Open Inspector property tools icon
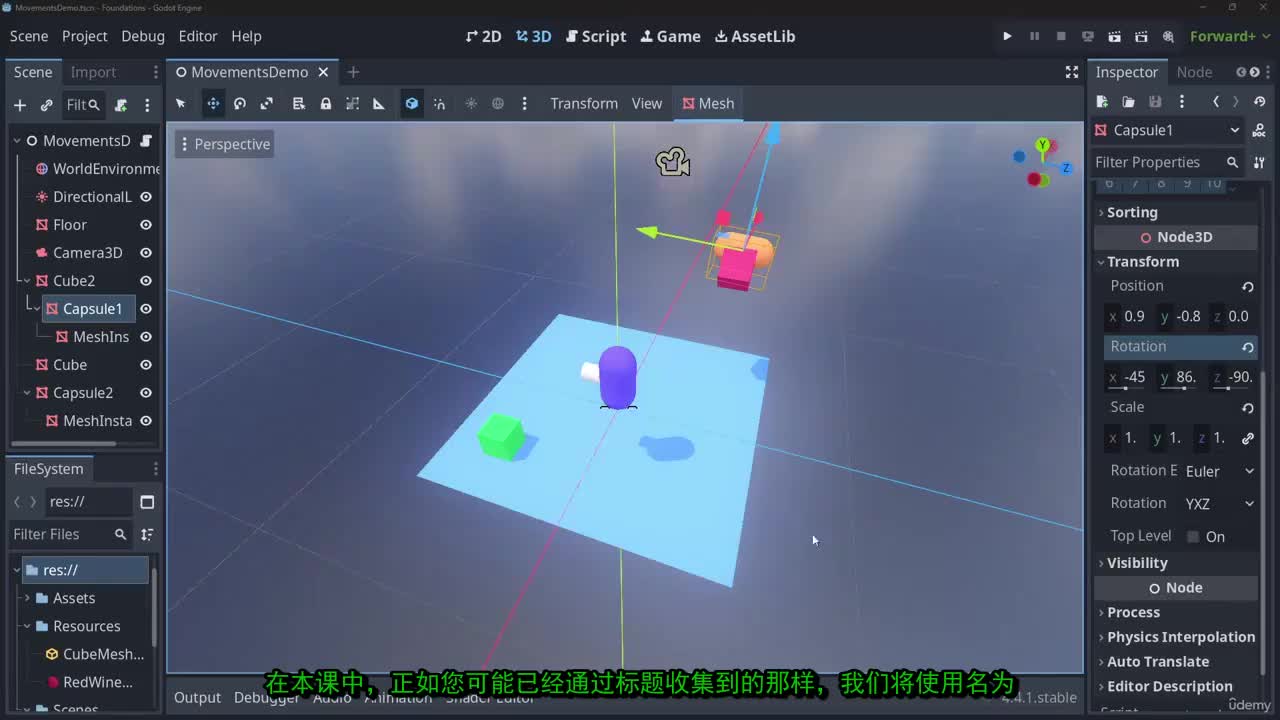The width and height of the screenshot is (1280, 720). coord(1260,162)
